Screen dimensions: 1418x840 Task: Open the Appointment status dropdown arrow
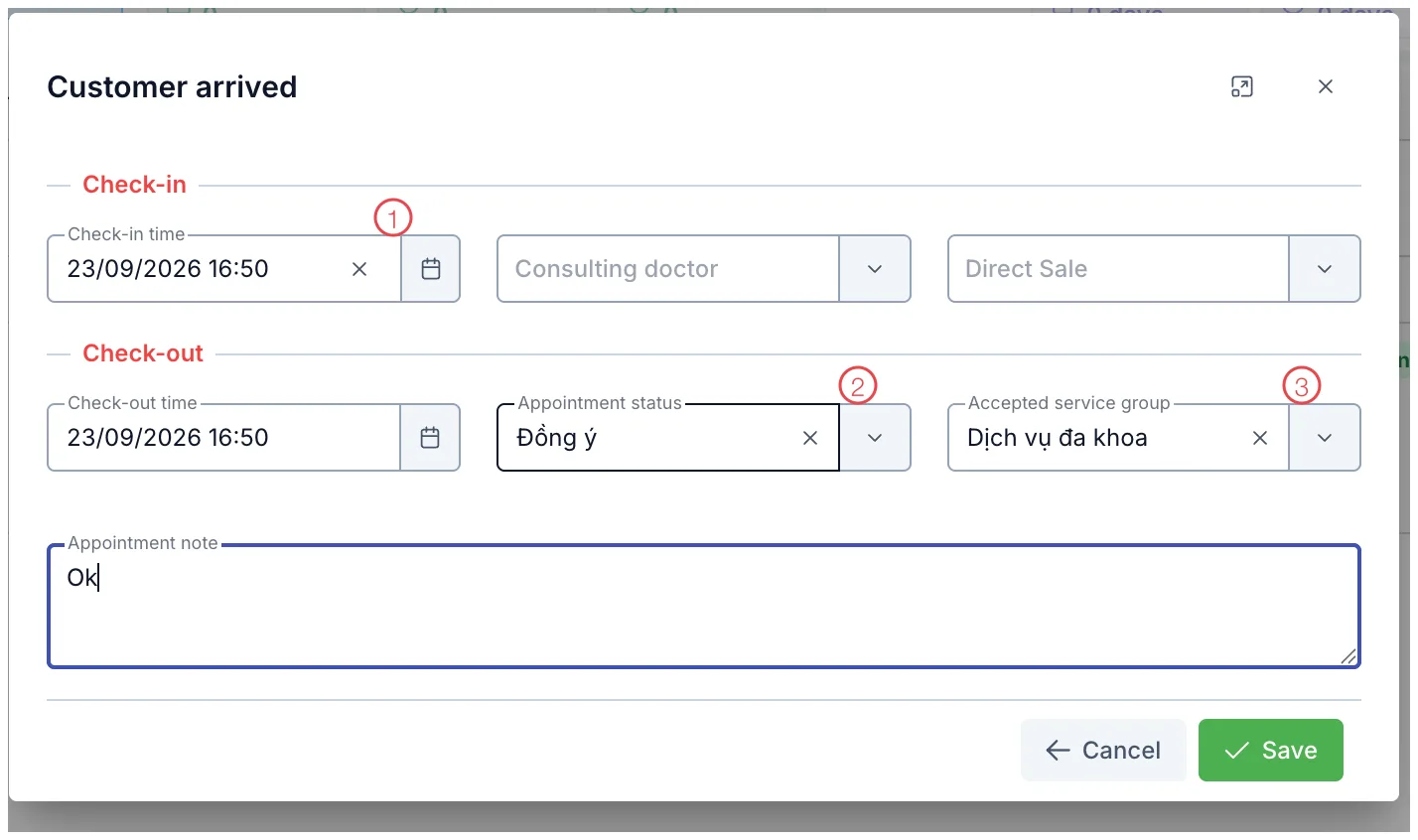pos(875,438)
